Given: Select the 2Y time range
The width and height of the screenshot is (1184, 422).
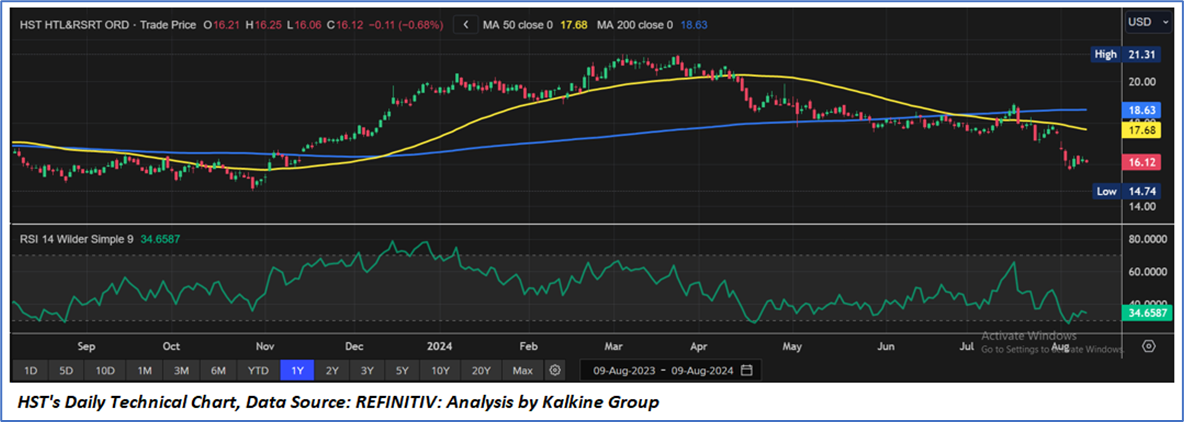Looking at the screenshot, I should (x=331, y=371).
